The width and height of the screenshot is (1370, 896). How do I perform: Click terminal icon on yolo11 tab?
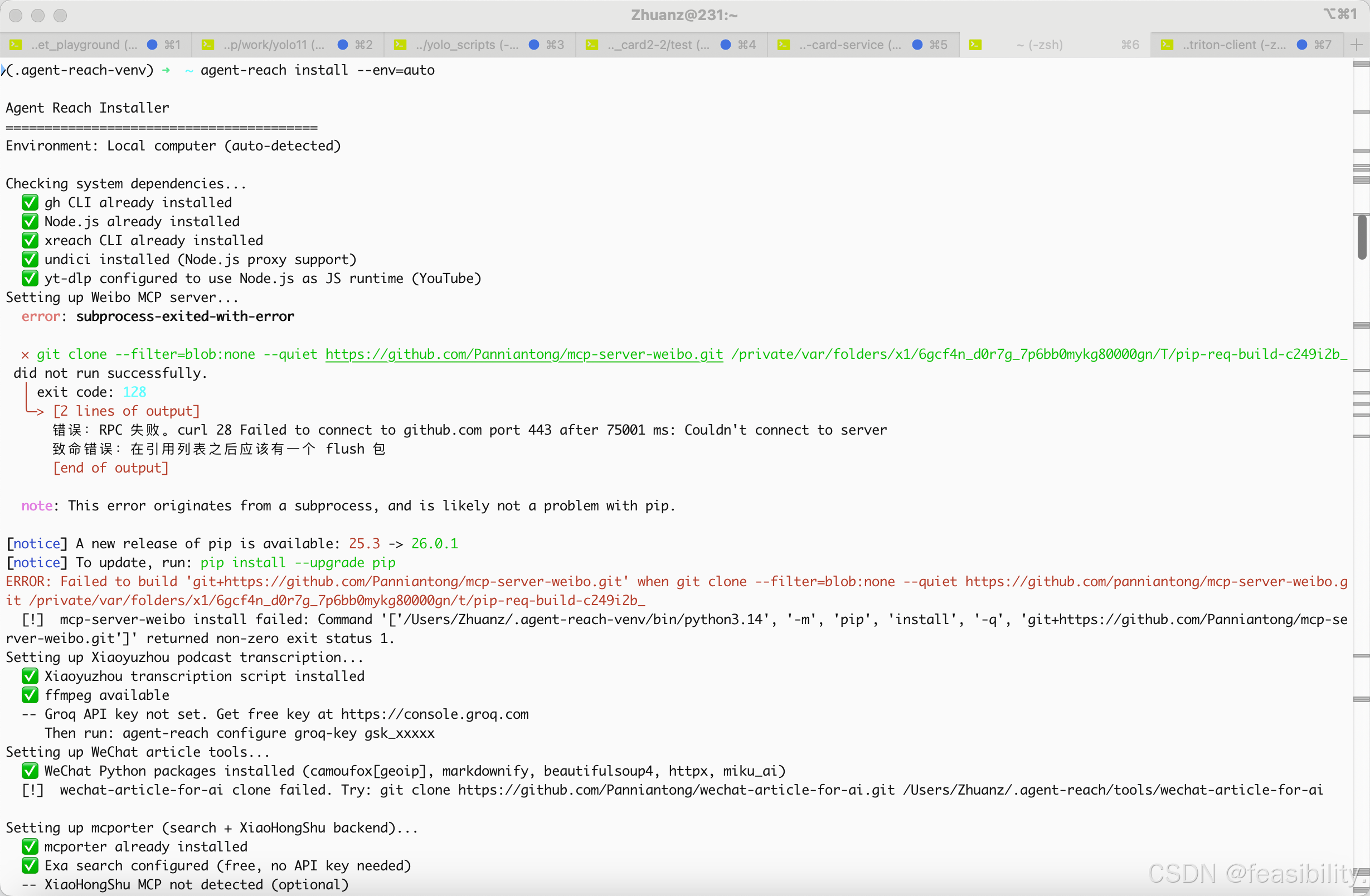pos(208,45)
